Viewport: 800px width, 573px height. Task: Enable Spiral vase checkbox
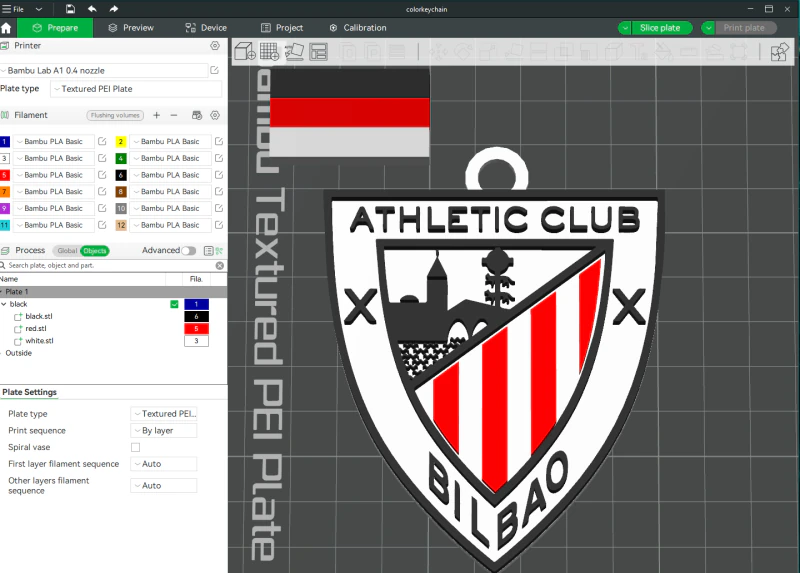point(135,447)
